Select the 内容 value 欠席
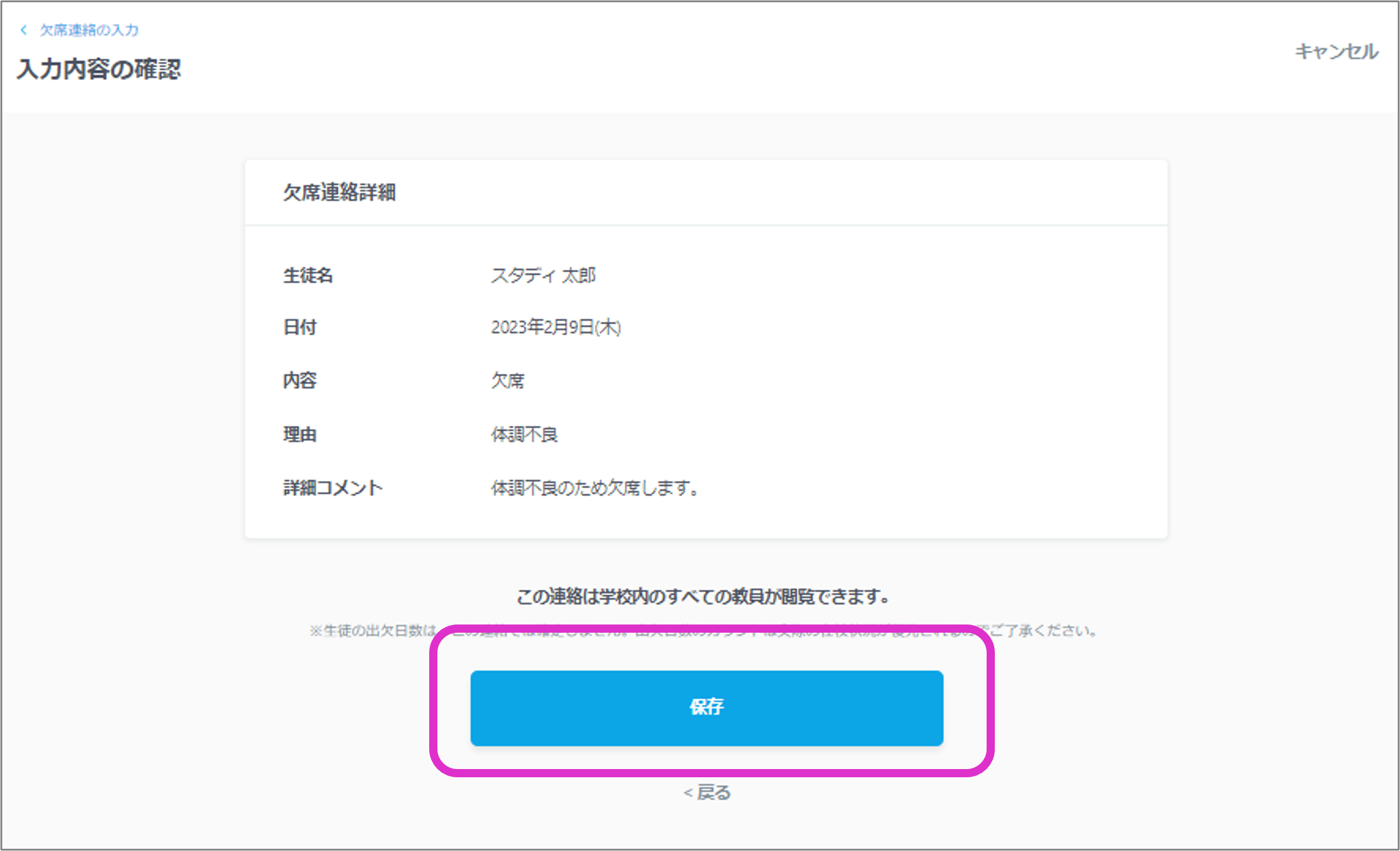 507,380
